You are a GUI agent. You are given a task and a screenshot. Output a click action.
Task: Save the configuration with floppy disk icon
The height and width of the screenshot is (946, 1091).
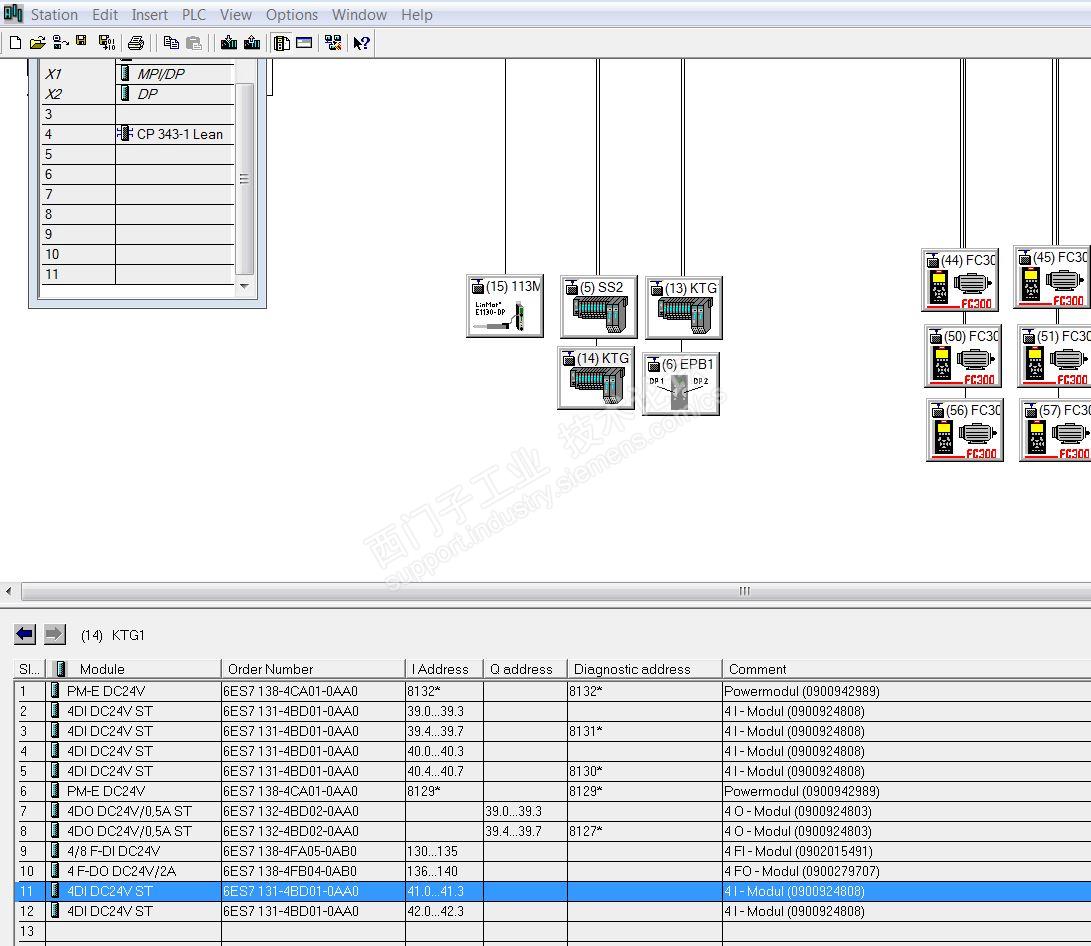pyautogui.click(x=81, y=42)
